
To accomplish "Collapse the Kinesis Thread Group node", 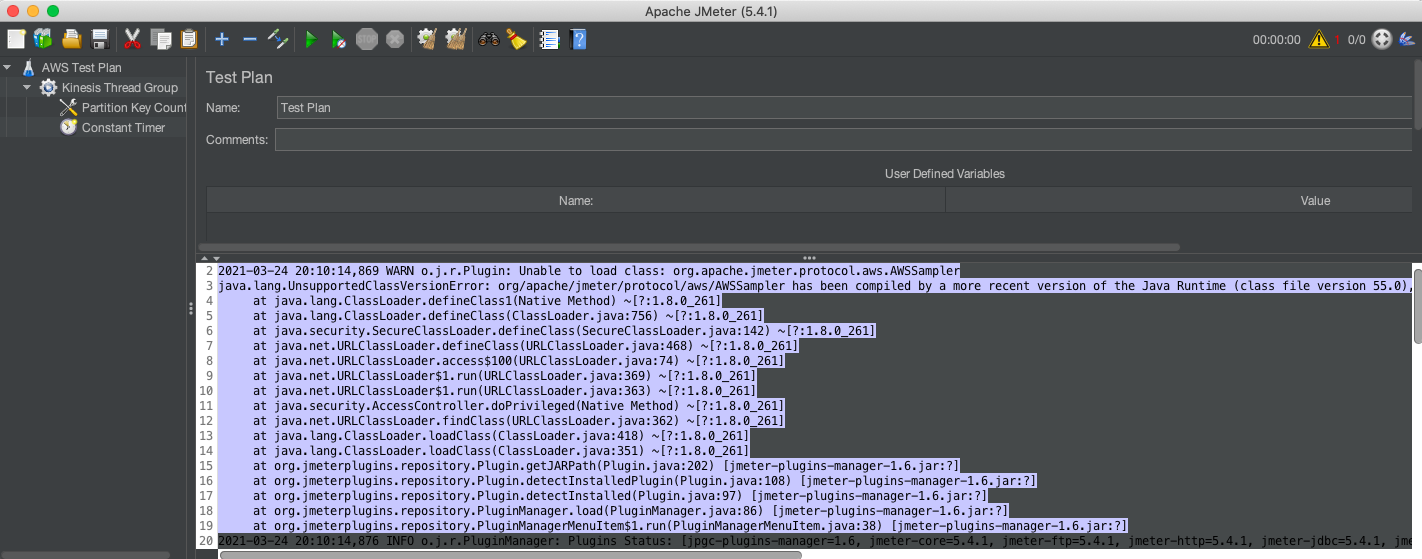I will click(28, 87).
